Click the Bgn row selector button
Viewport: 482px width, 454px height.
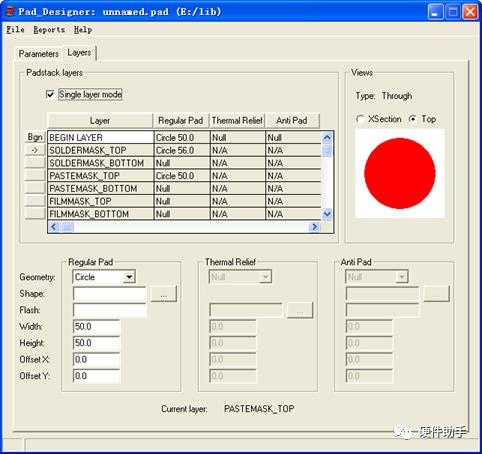[35, 137]
